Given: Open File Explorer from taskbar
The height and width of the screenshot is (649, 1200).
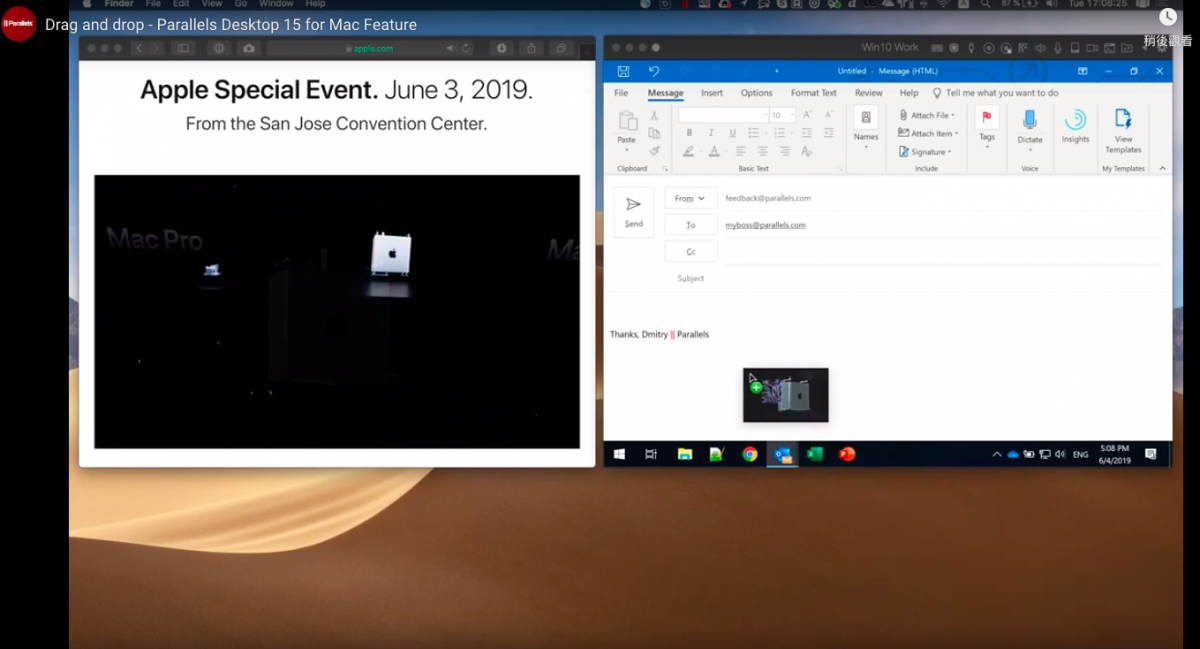Looking at the screenshot, I should 685,454.
